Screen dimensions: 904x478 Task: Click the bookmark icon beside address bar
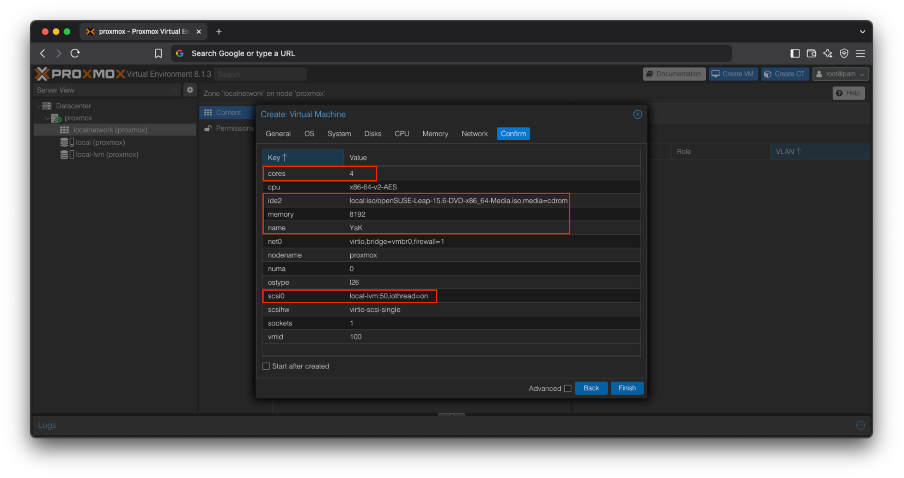[x=158, y=54]
